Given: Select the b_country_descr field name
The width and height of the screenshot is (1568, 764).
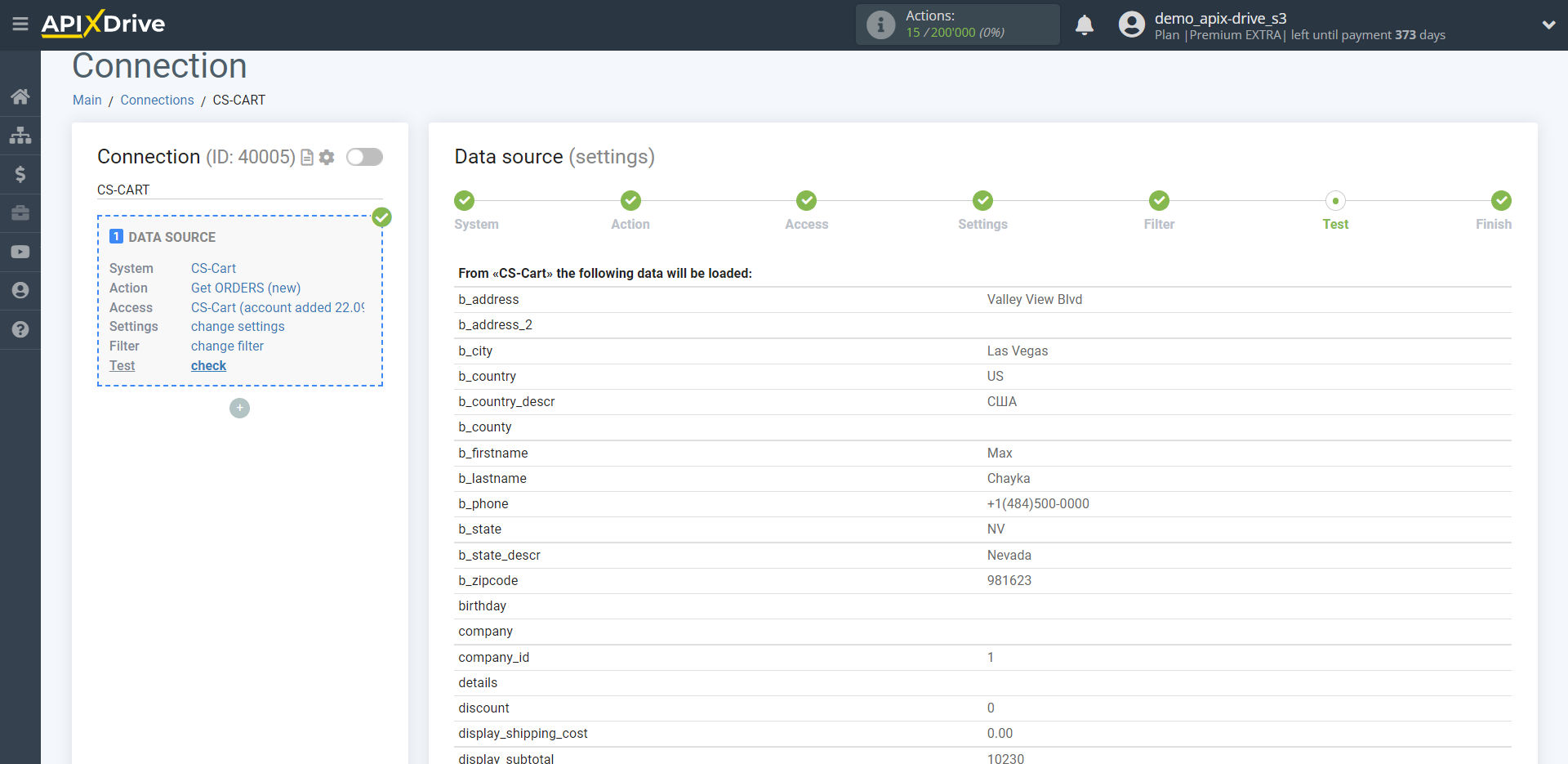Looking at the screenshot, I should pyautogui.click(x=506, y=401).
